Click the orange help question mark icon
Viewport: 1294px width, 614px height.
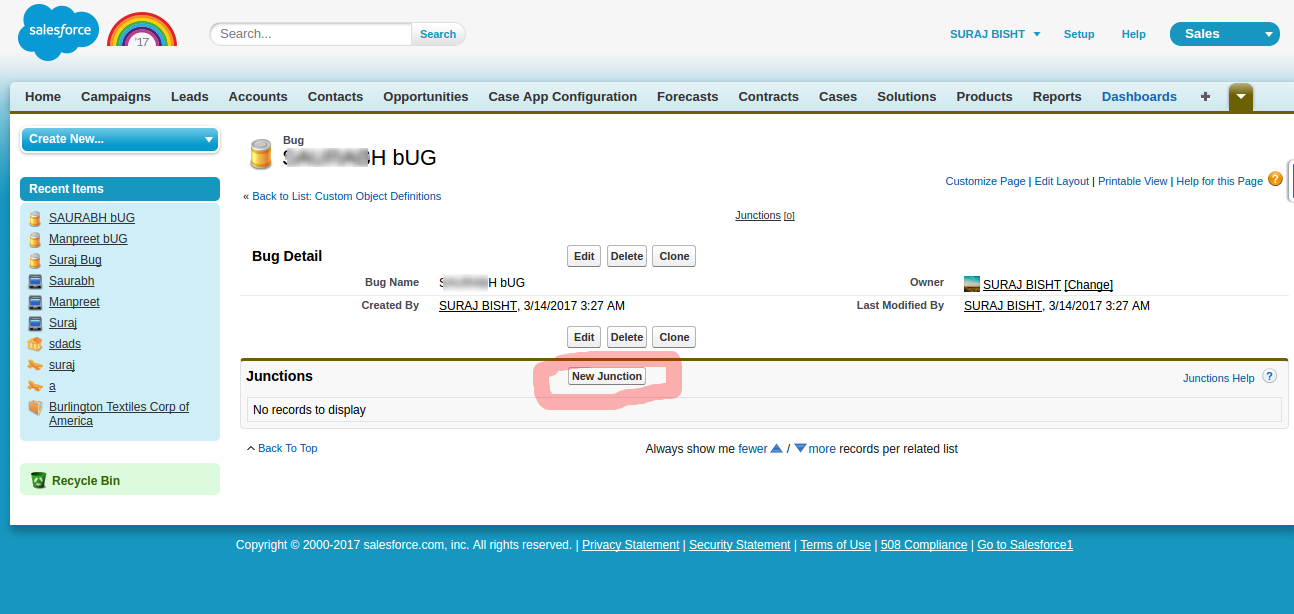pos(1275,179)
